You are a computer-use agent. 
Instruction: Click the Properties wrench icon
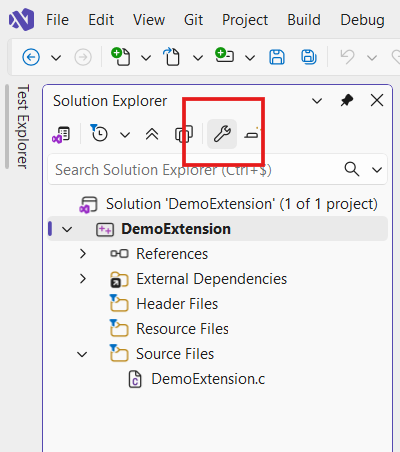click(x=222, y=134)
